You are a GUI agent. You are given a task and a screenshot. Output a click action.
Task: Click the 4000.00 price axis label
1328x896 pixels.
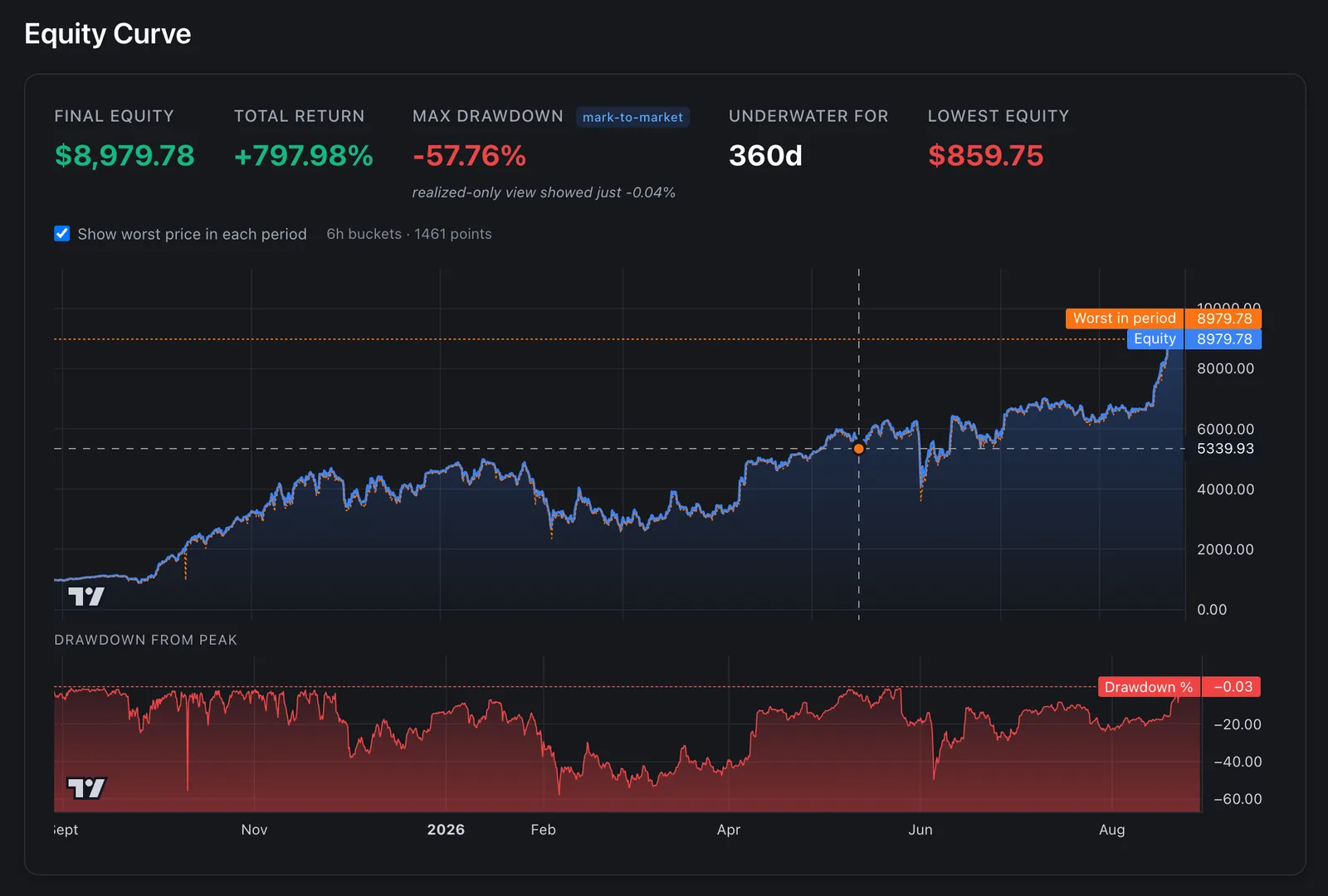click(1225, 489)
